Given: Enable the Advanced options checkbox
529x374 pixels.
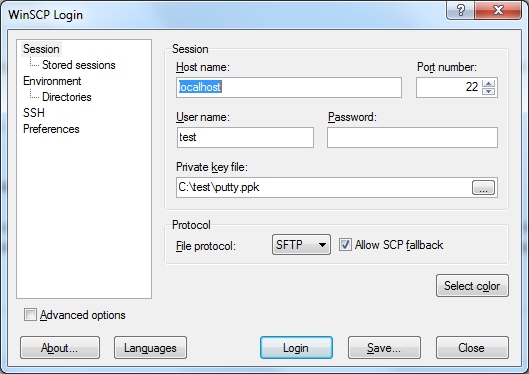Looking at the screenshot, I should coord(30,315).
